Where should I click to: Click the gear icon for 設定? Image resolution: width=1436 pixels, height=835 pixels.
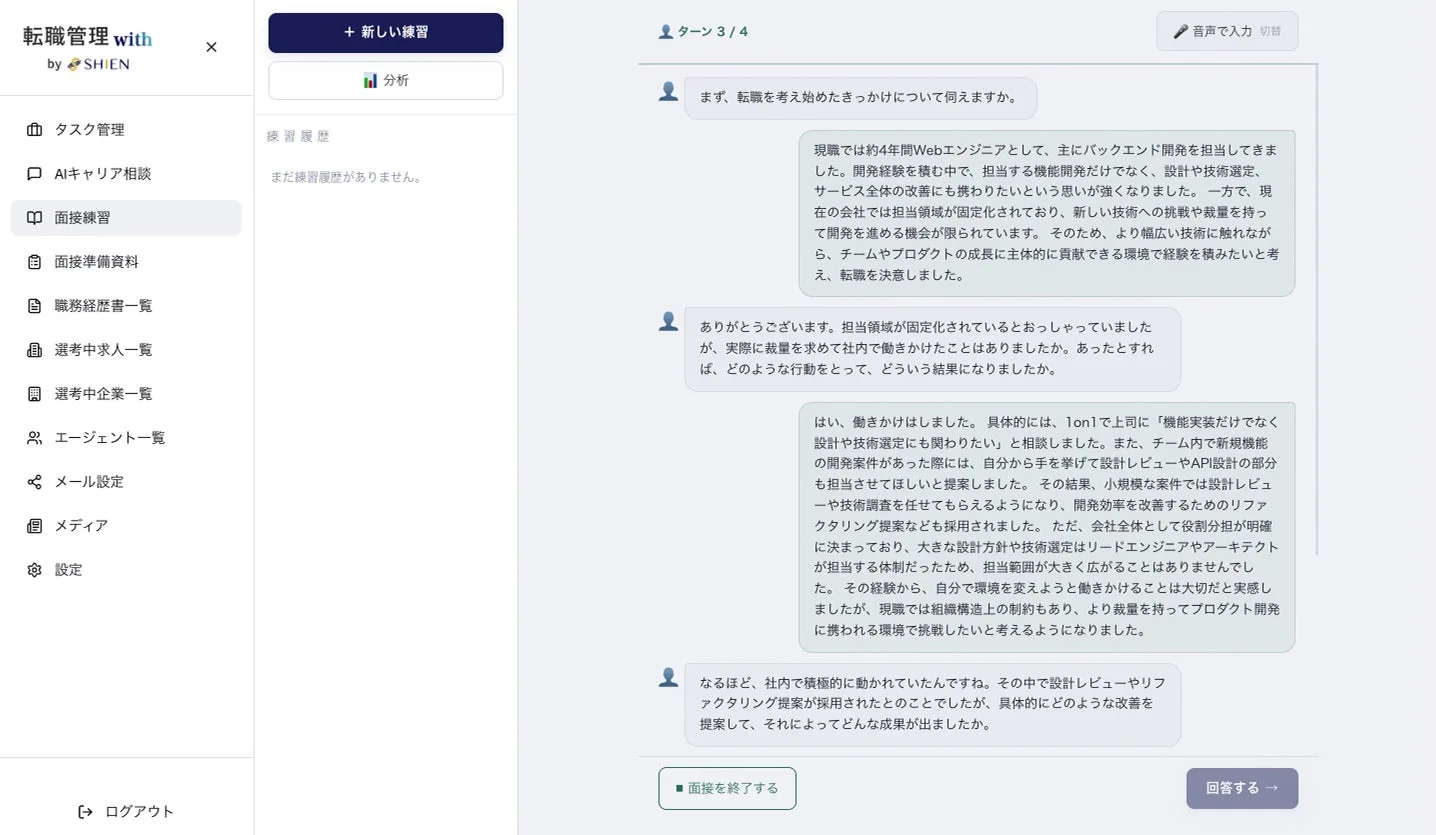coord(35,570)
